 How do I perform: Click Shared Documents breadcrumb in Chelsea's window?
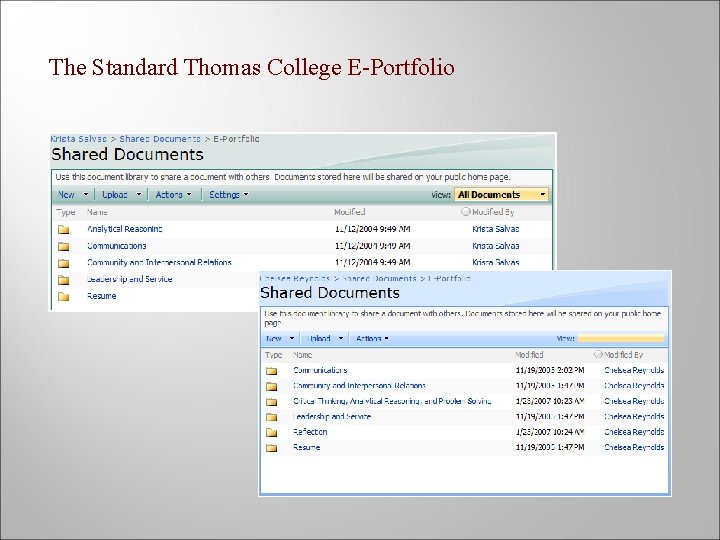coord(379,278)
